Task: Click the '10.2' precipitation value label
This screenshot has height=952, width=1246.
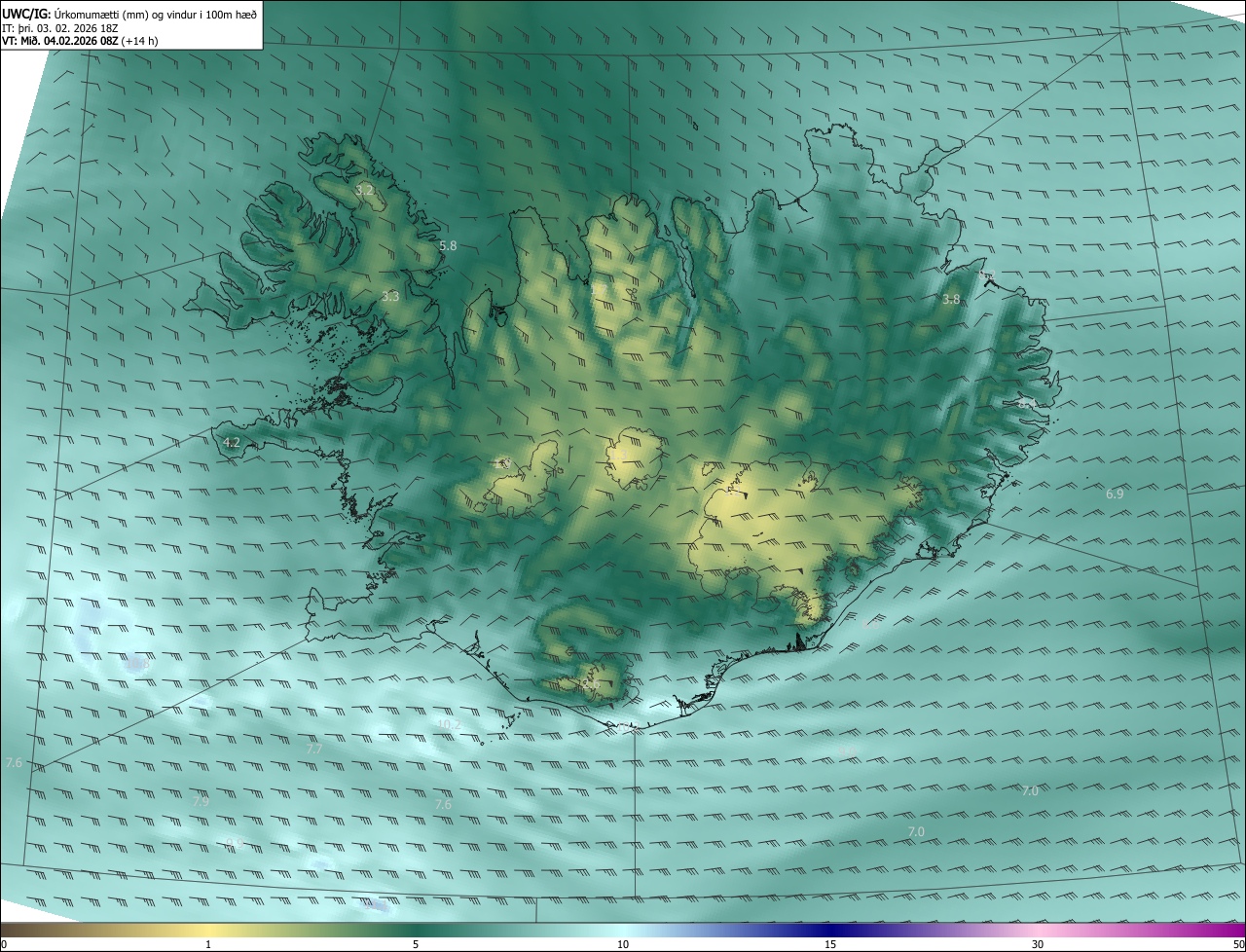Action: coord(449,724)
